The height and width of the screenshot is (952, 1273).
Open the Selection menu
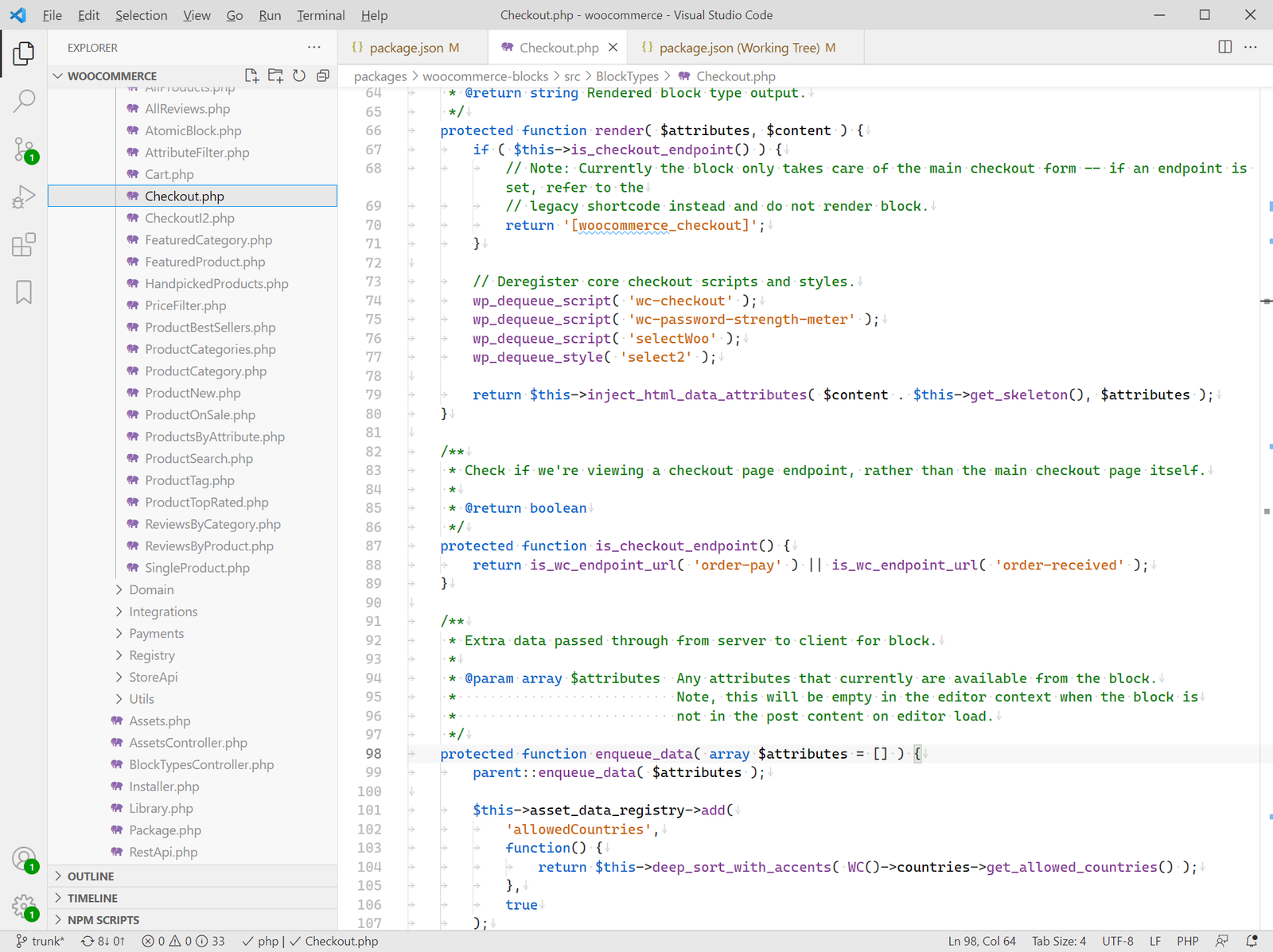141,15
